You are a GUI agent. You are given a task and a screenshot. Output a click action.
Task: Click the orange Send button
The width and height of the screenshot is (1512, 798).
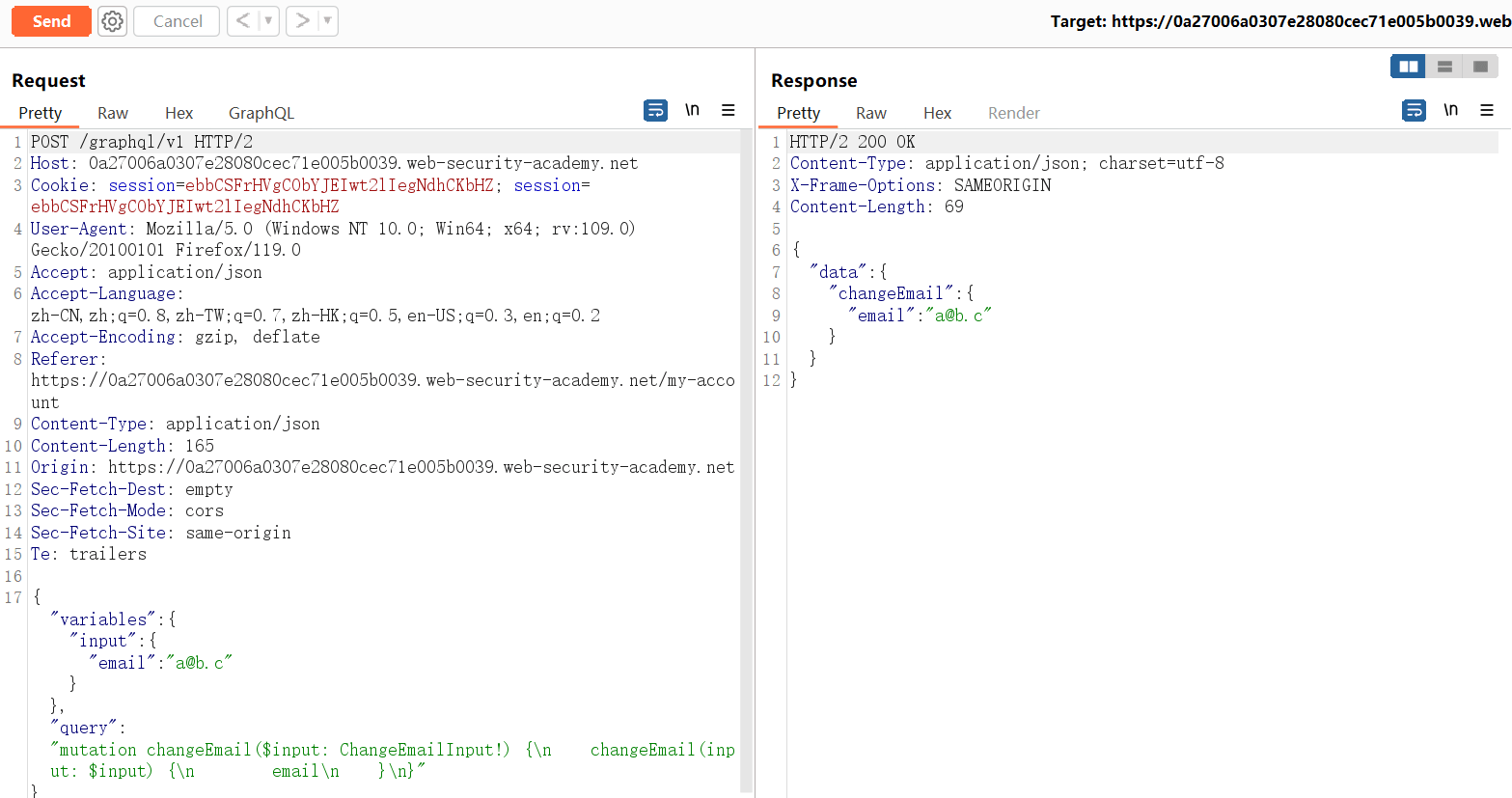51,21
